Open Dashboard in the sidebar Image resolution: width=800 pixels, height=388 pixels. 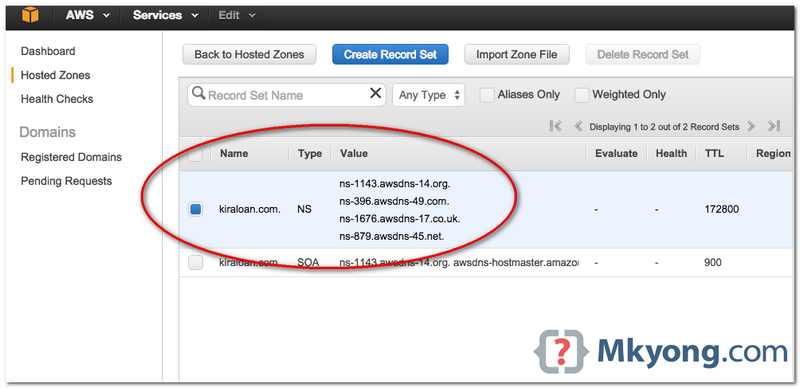click(x=48, y=51)
